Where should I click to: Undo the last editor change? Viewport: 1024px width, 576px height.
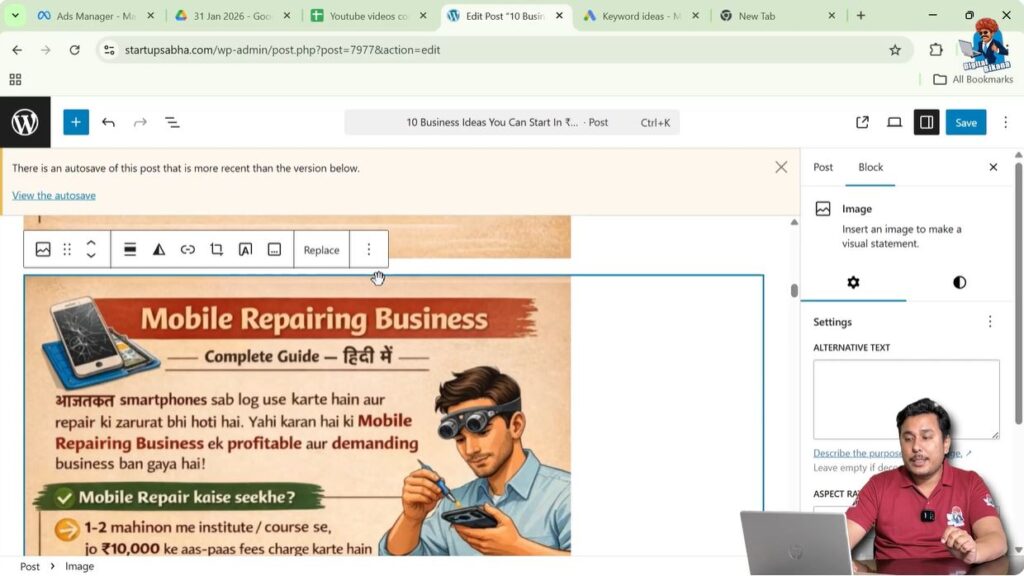[108, 122]
